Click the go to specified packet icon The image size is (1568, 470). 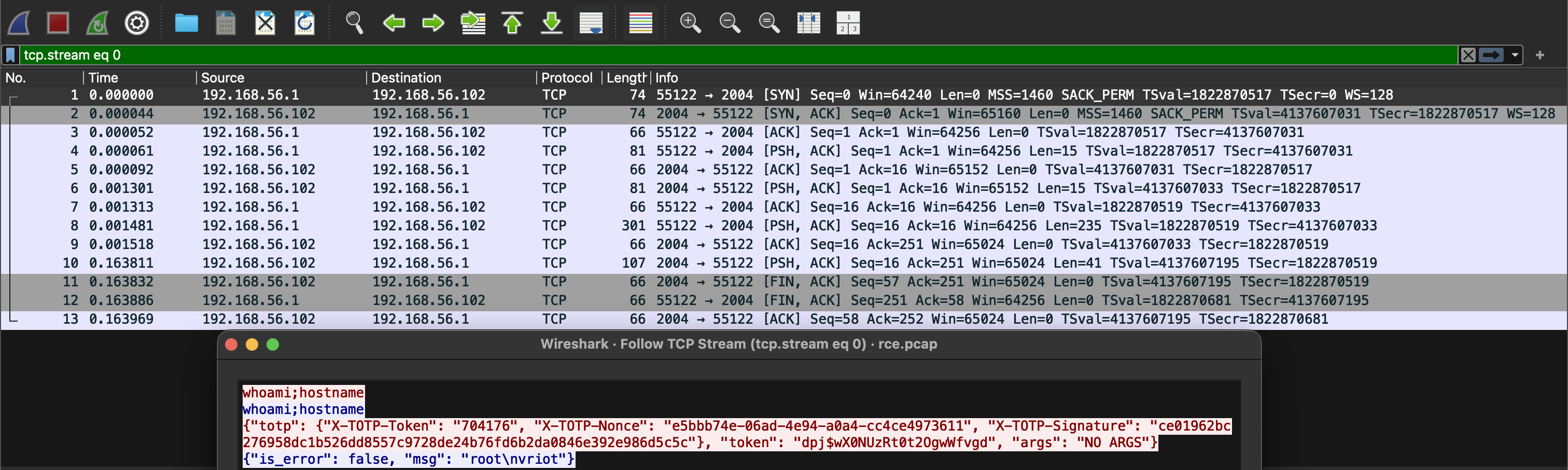pyautogui.click(x=473, y=23)
